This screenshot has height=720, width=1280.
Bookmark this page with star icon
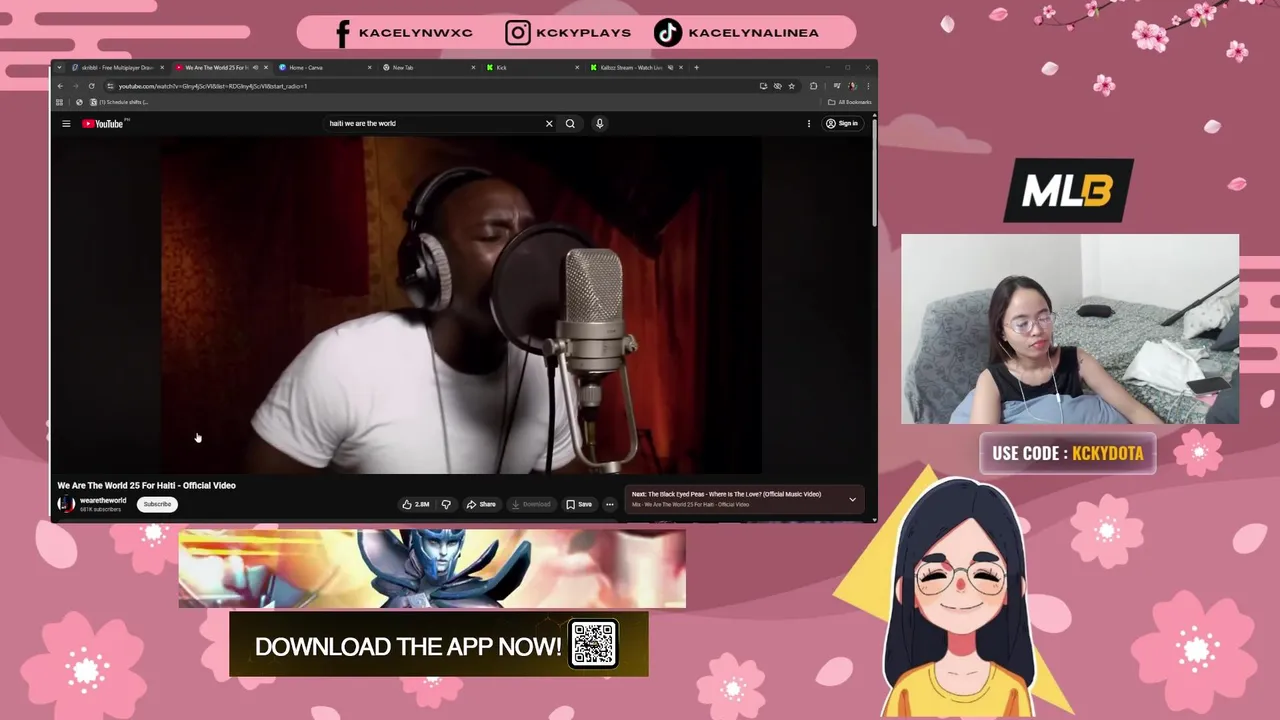(x=791, y=86)
